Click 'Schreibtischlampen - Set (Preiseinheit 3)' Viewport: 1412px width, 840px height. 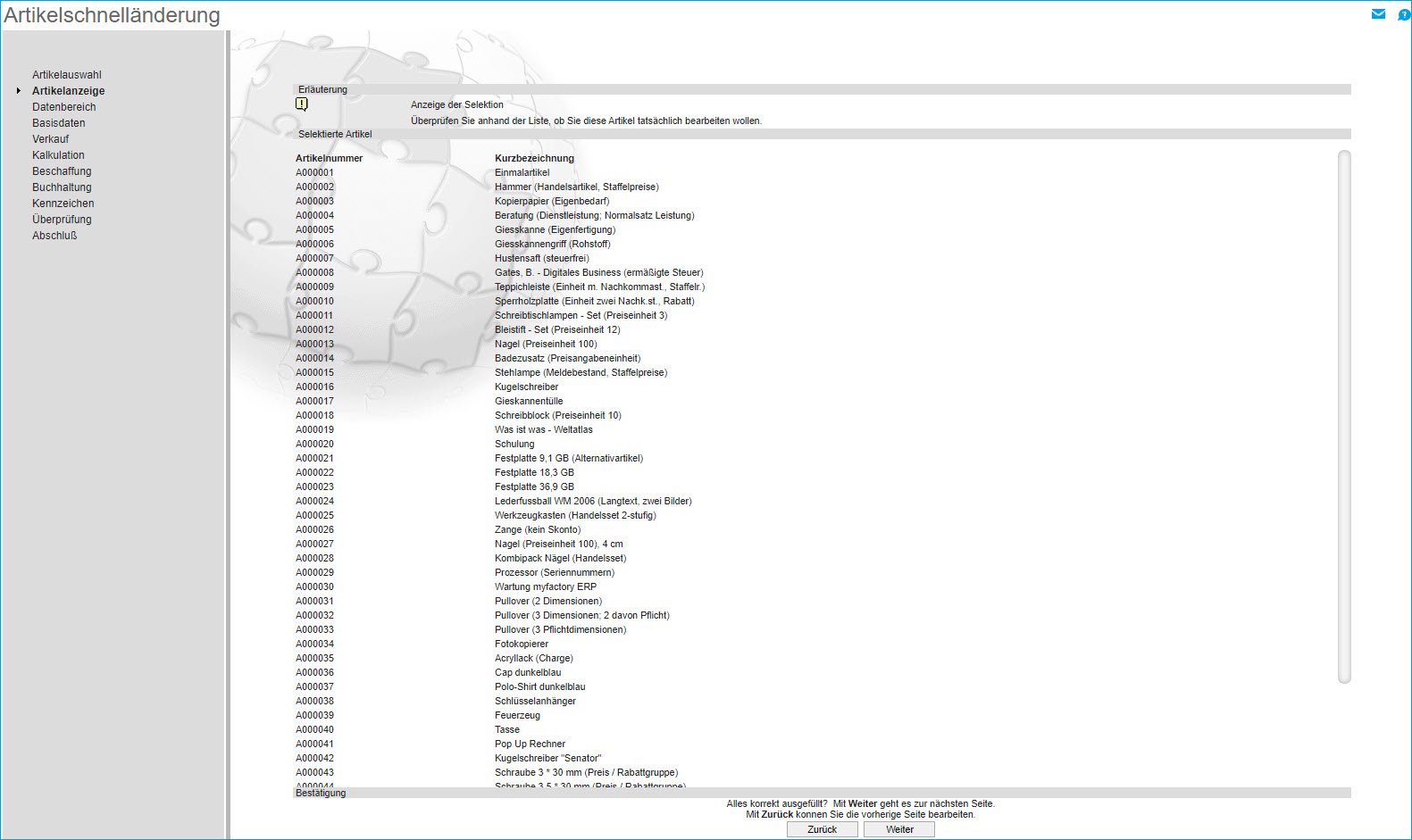click(581, 315)
